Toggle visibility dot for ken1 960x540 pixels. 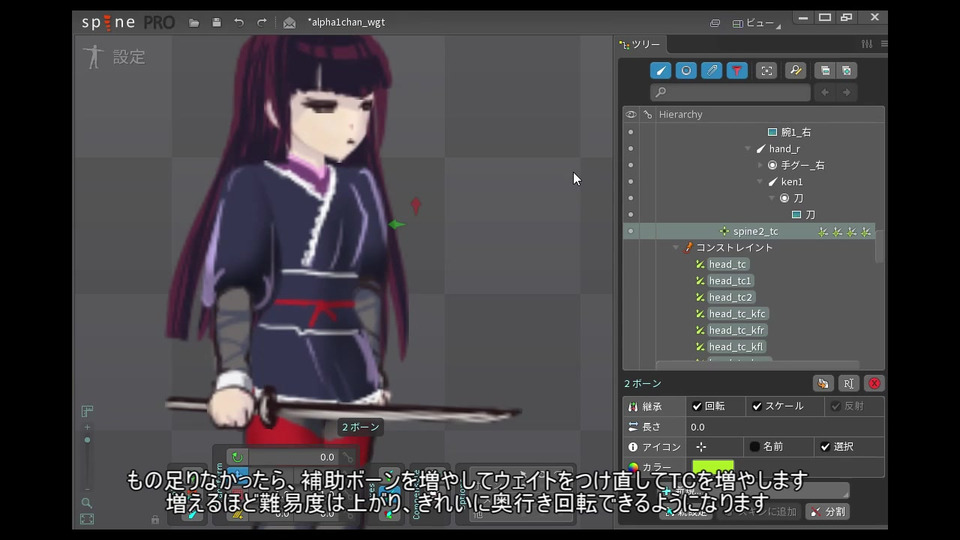point(631,182)
